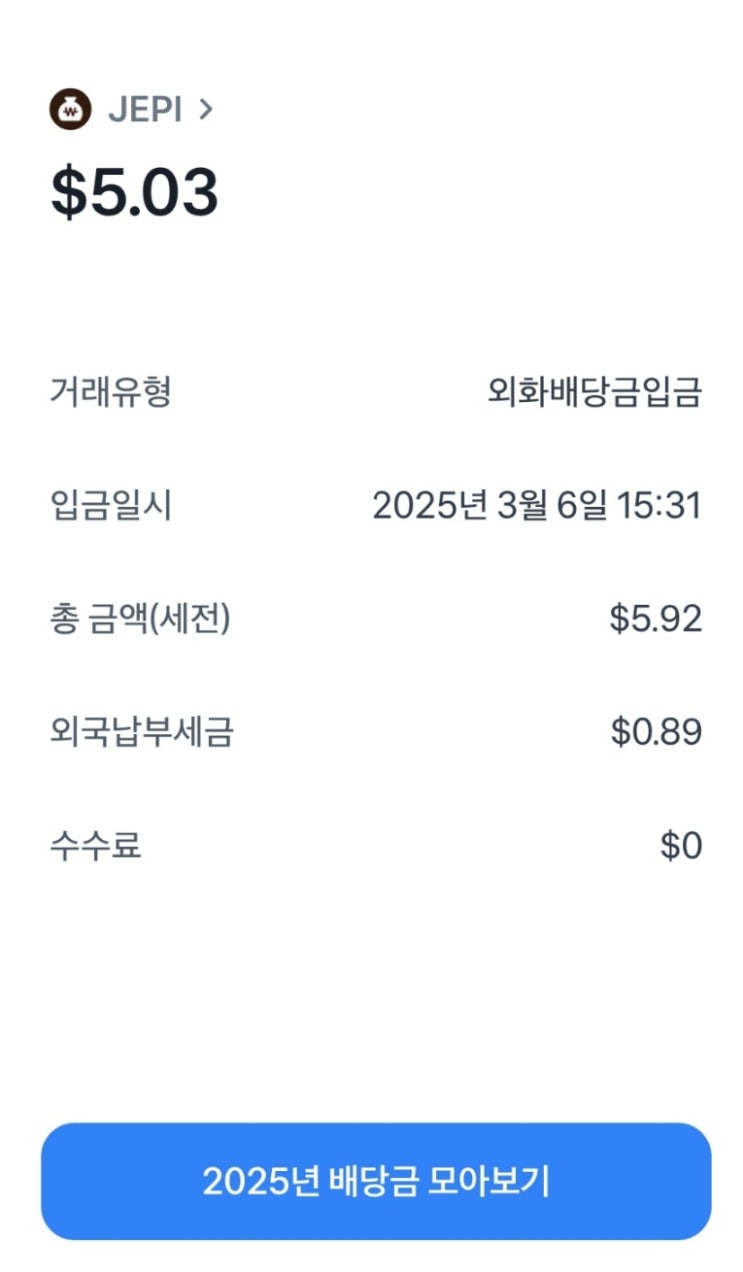Viewport: 743px width, 1272px height.
Task: Tap the $0 fee amount
Action: pyautogui.click(x=681, y=846)
